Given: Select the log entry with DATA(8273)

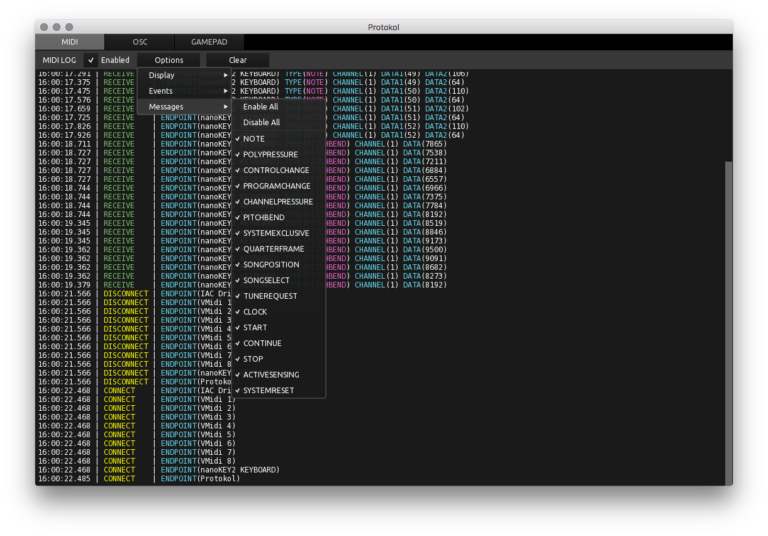Looking at the screenshot, I should coord(242,276).
